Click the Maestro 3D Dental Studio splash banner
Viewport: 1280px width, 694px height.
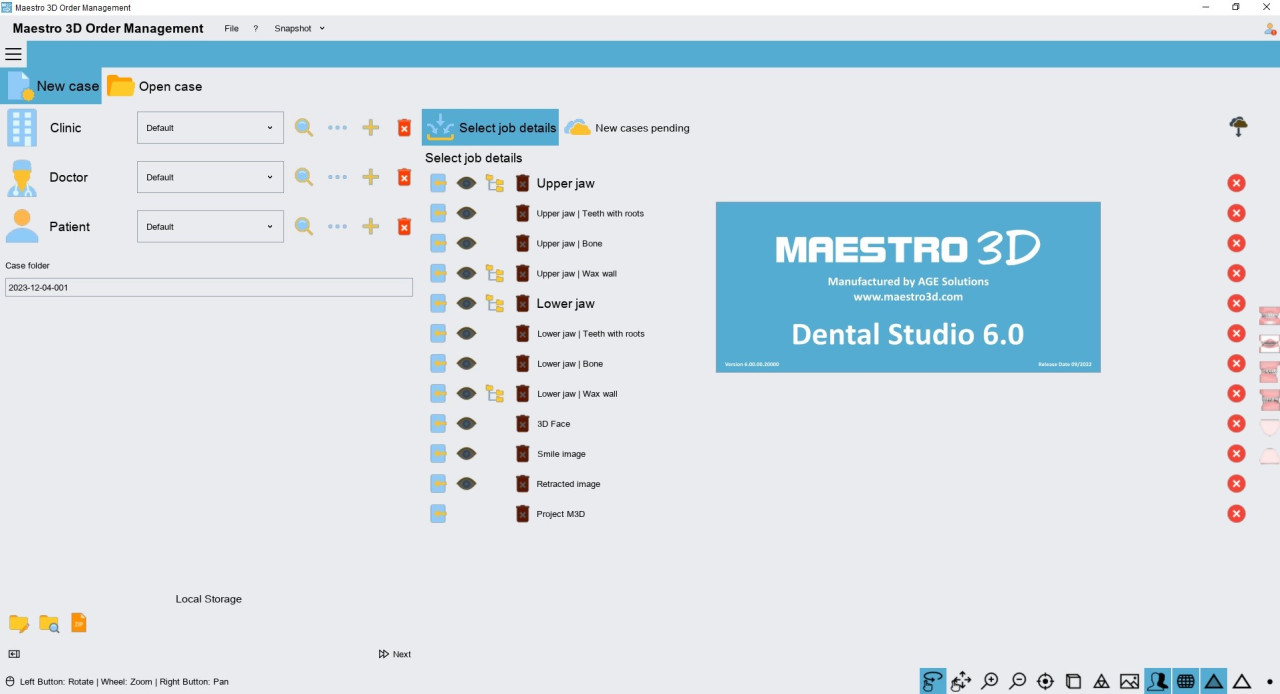click(x=908, y=287)
